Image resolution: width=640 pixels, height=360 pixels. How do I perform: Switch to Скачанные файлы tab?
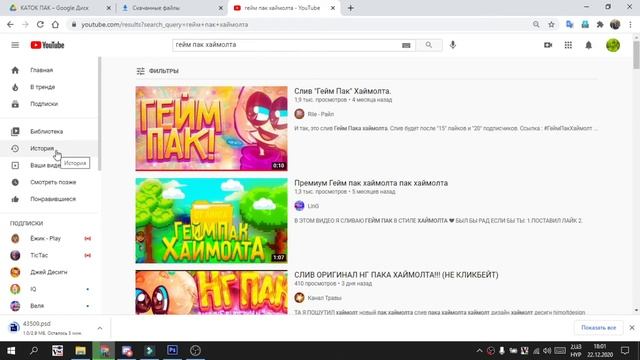[171, 8]
